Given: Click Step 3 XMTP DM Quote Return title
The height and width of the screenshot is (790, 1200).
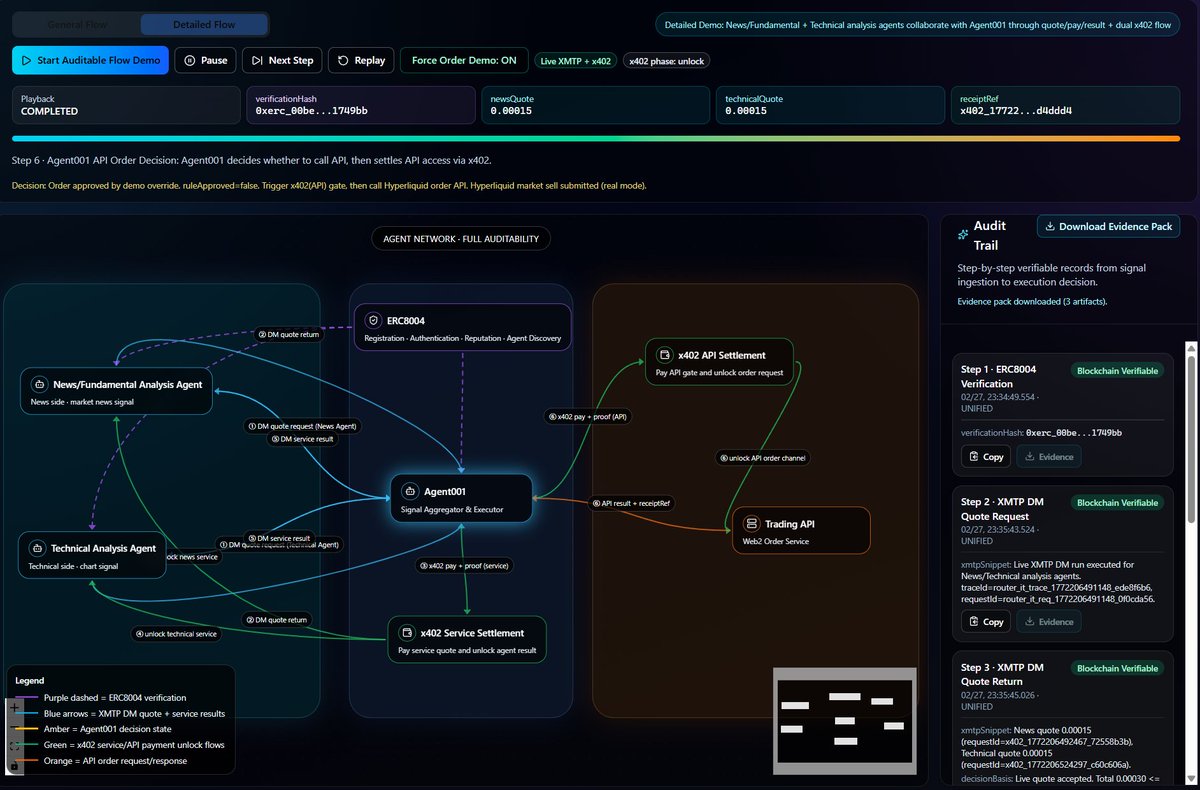Looking at the screenshot, I should (x=1002, y=675).
